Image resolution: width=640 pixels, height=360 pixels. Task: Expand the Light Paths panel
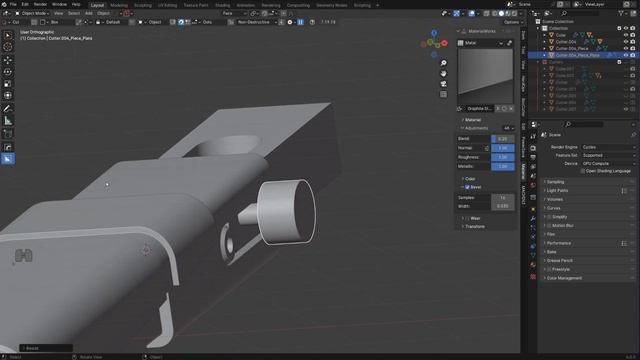coord(589,191)
